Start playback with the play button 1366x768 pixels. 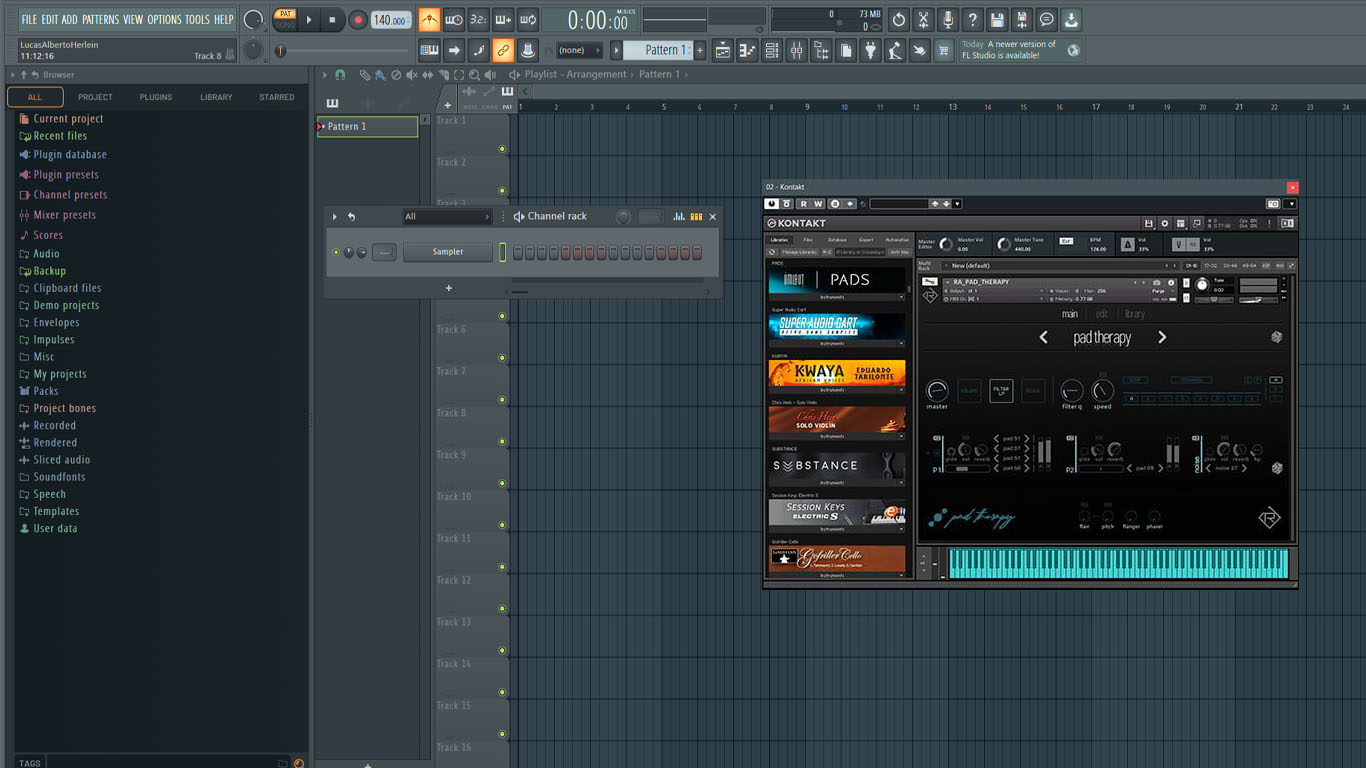(309, 20)
